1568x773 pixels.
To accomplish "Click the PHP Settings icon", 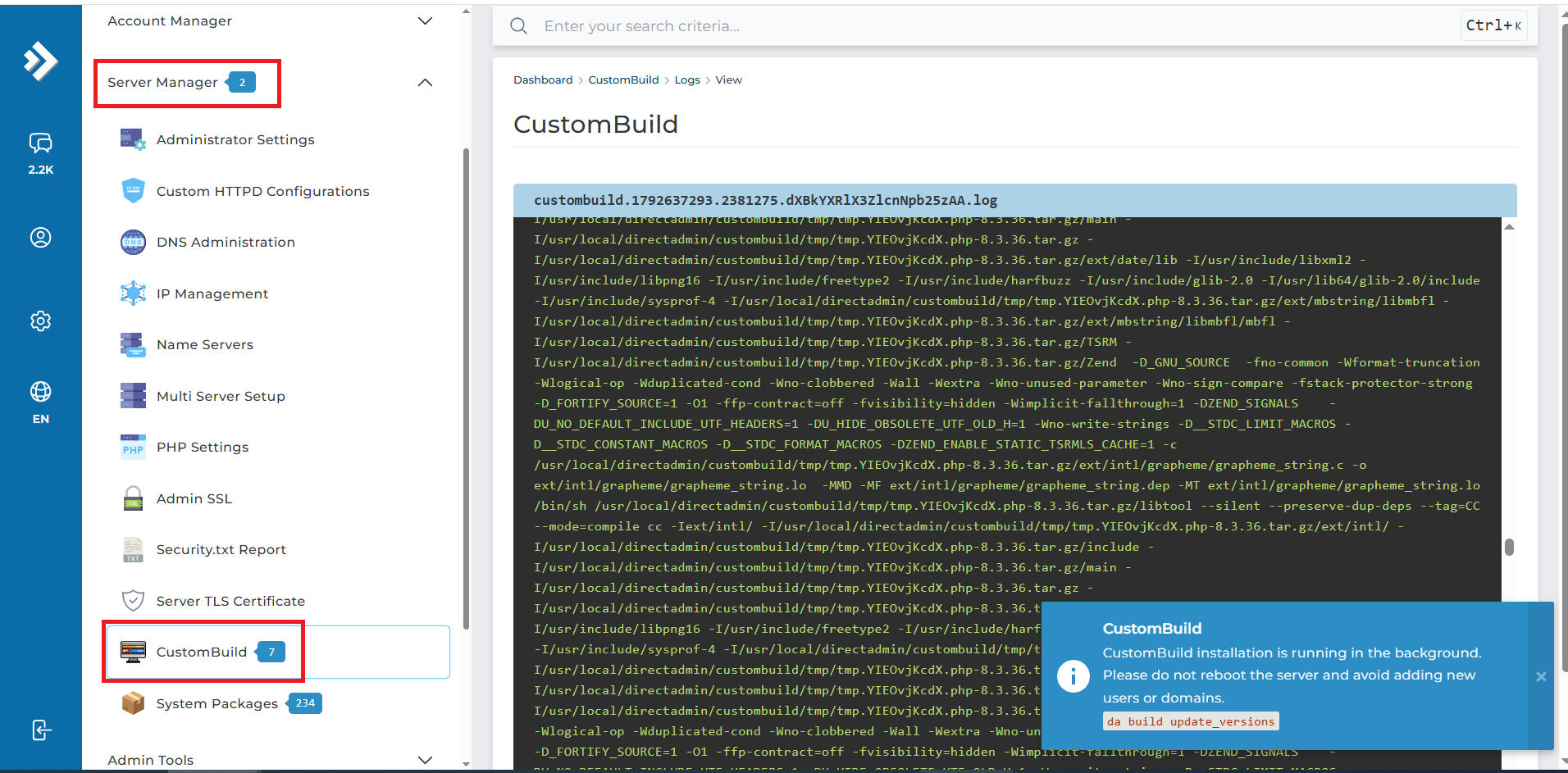I will tap(133, 447).
